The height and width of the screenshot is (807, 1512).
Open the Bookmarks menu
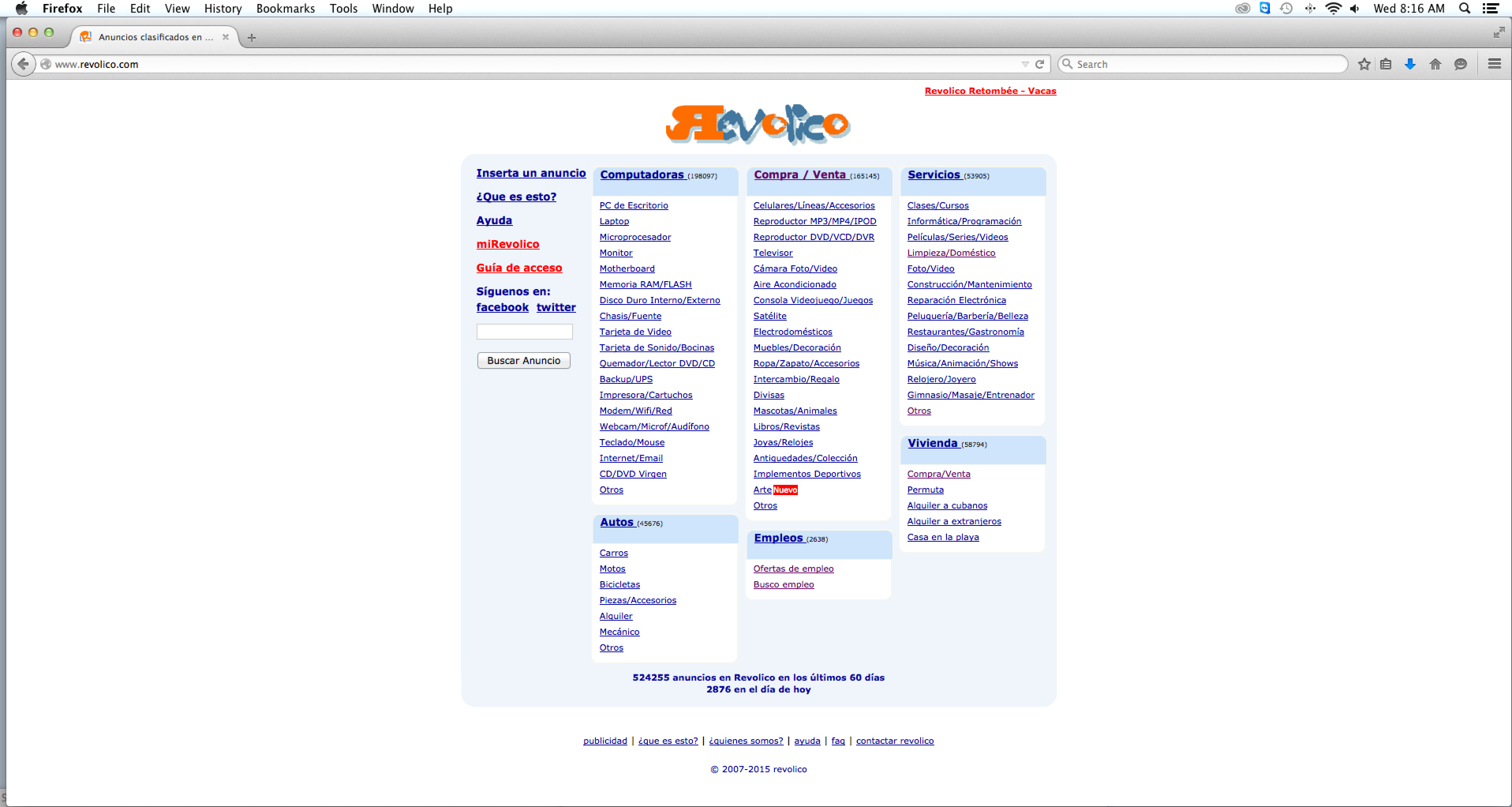[285, 9]
